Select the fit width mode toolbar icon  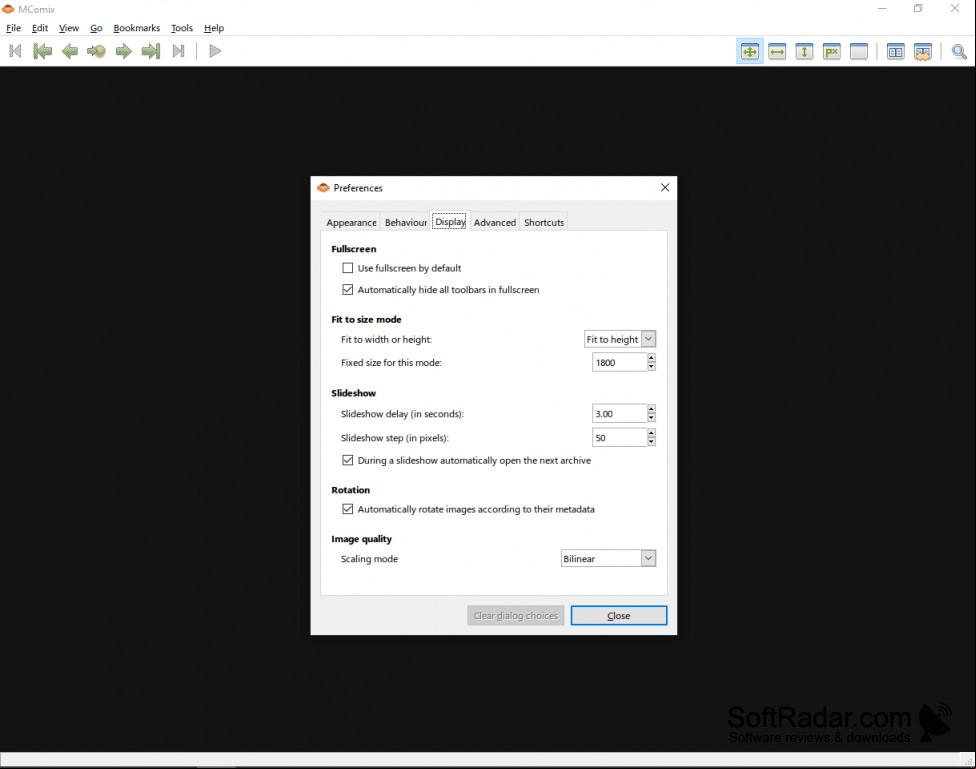[x=777, y=52]
